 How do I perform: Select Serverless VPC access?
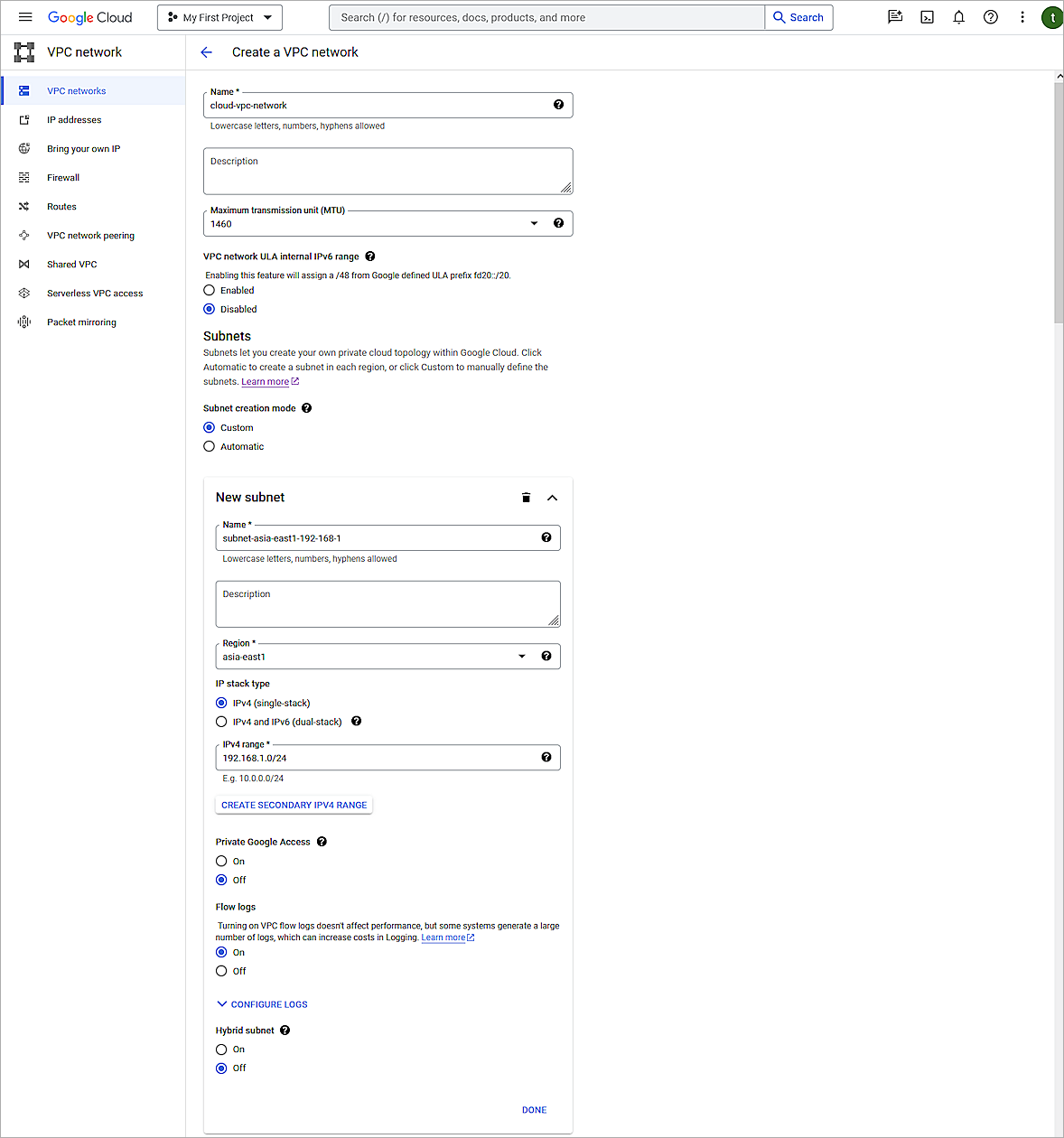click(x=95, y=293)
